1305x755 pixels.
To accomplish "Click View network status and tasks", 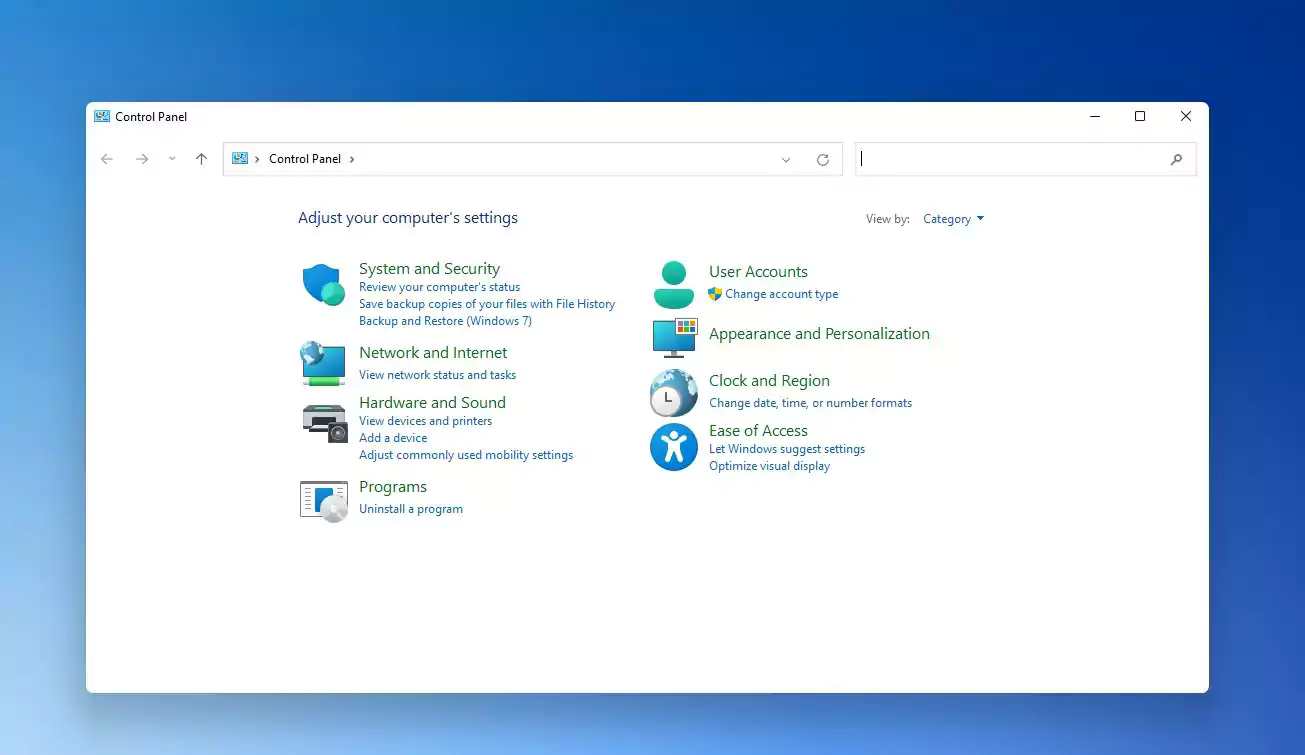I will point(437,375).
